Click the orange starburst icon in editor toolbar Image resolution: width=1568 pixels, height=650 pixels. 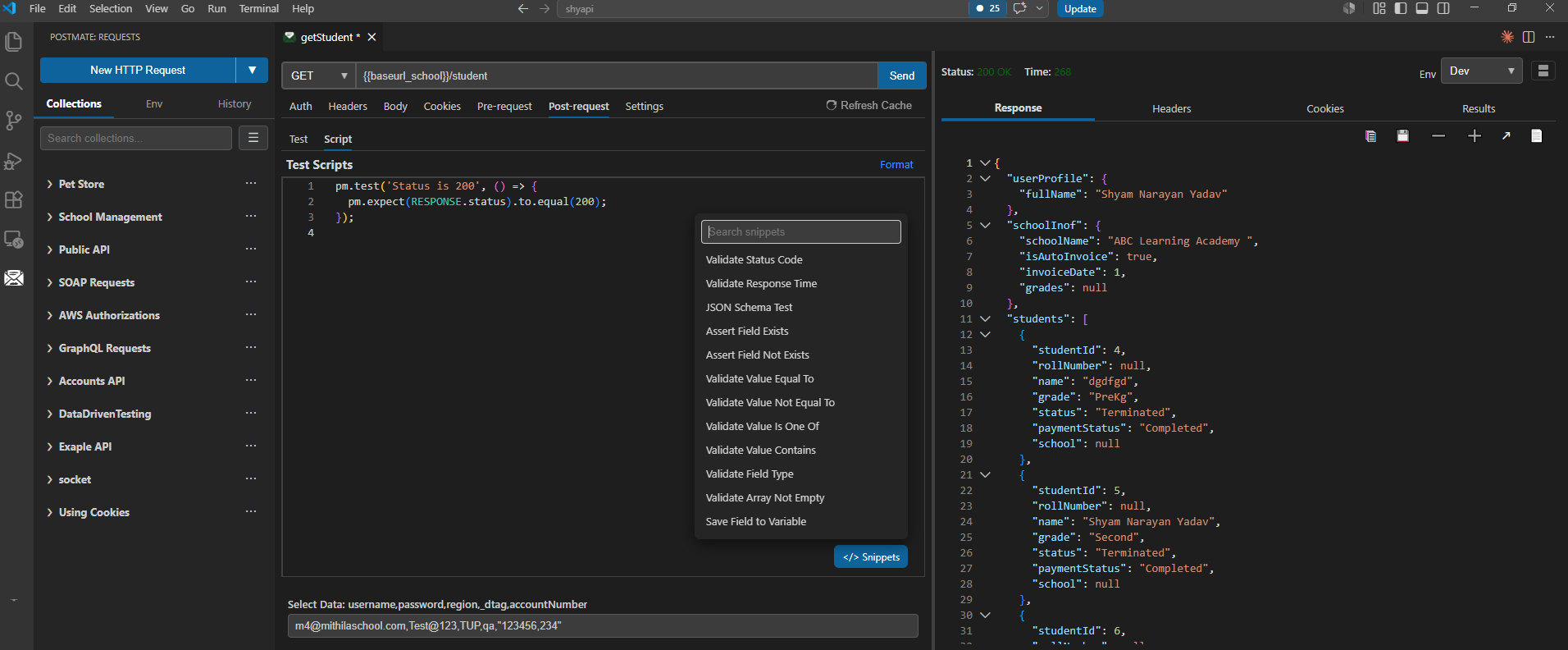[x=1507, y=37]
